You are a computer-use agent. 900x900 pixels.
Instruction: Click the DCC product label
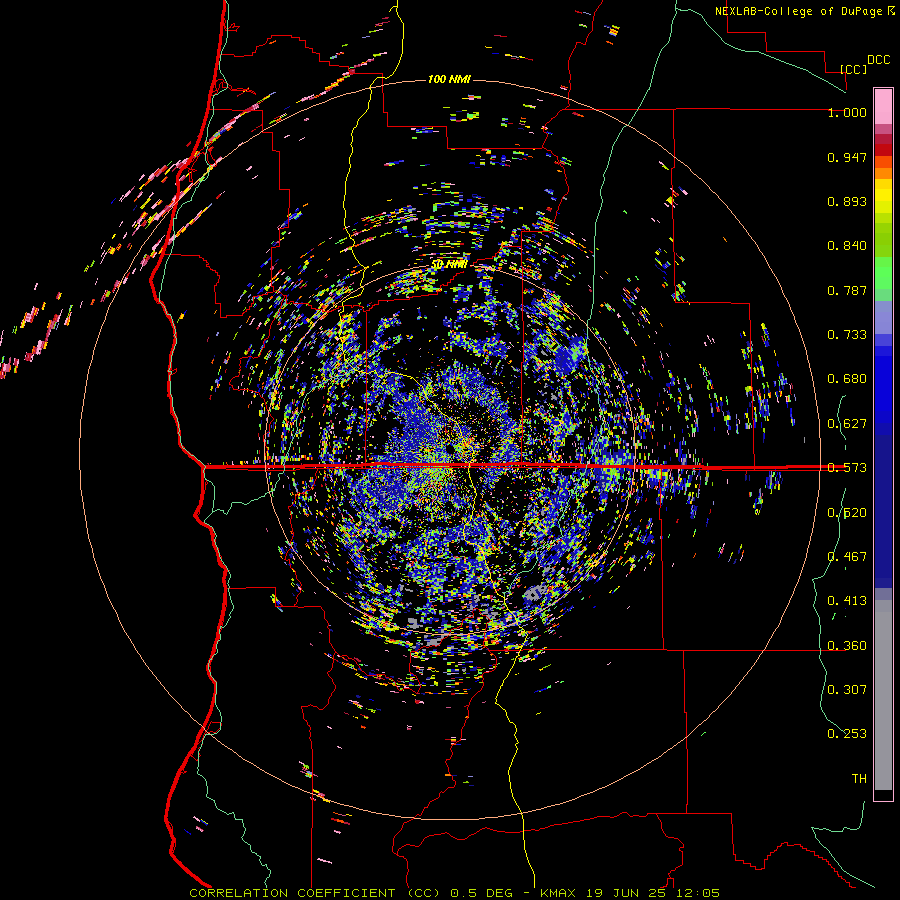point(878,60)
